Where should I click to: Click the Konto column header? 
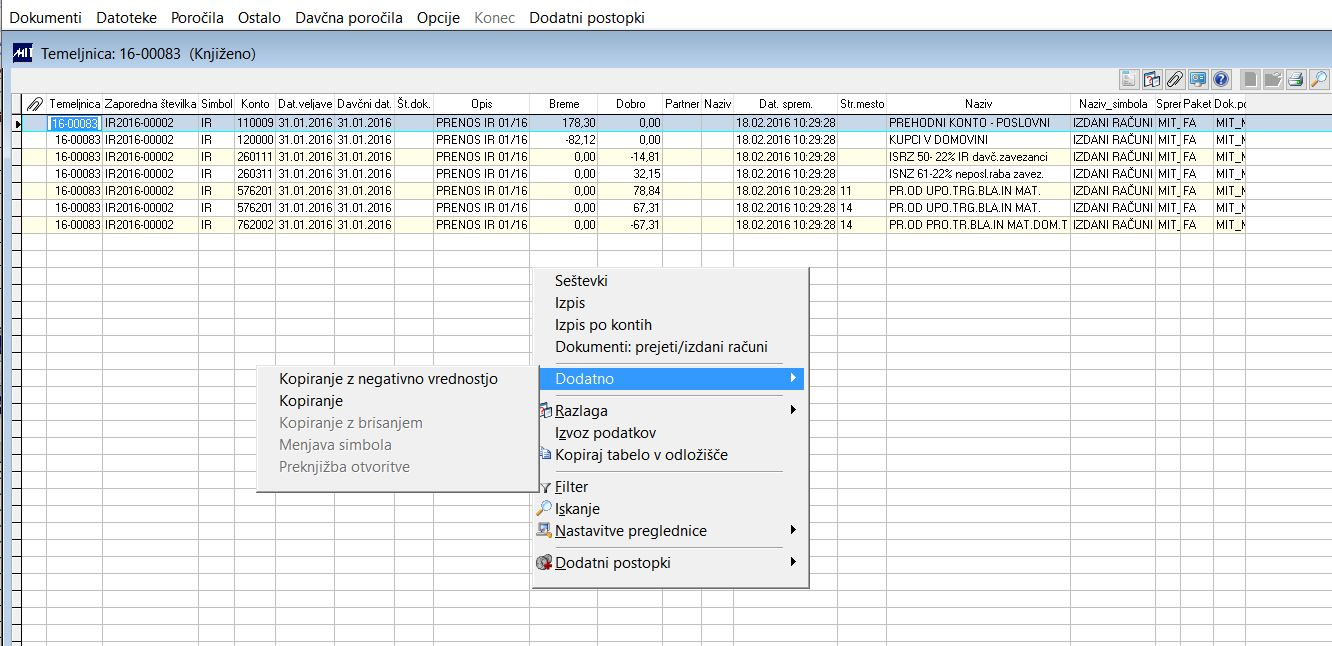(255, 104)
